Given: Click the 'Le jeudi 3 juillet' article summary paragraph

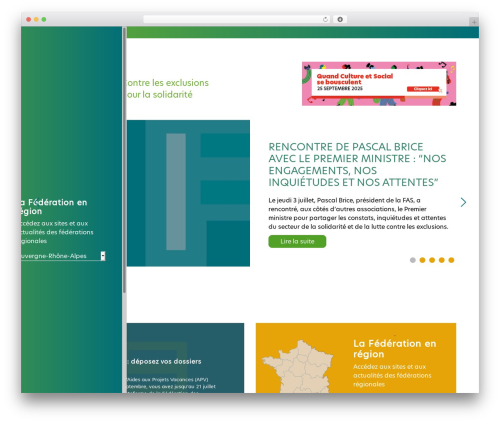Looking at the screenshot, I should [x=358, y=213].
